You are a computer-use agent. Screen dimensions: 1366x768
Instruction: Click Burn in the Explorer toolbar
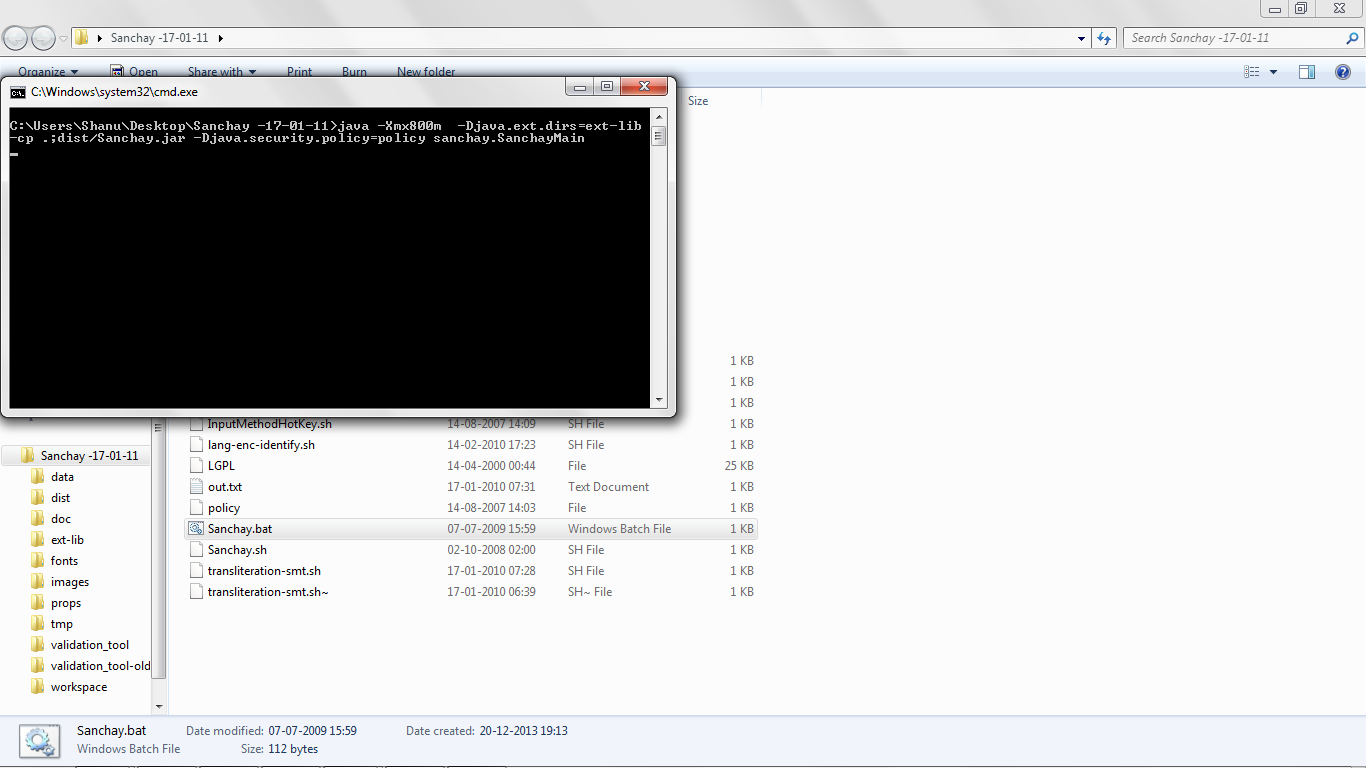(x=354, y=72)
